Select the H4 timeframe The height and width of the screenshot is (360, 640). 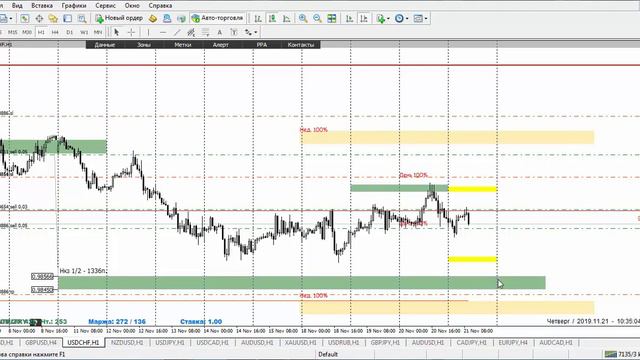pyautogui.click(x=55, y=32)
